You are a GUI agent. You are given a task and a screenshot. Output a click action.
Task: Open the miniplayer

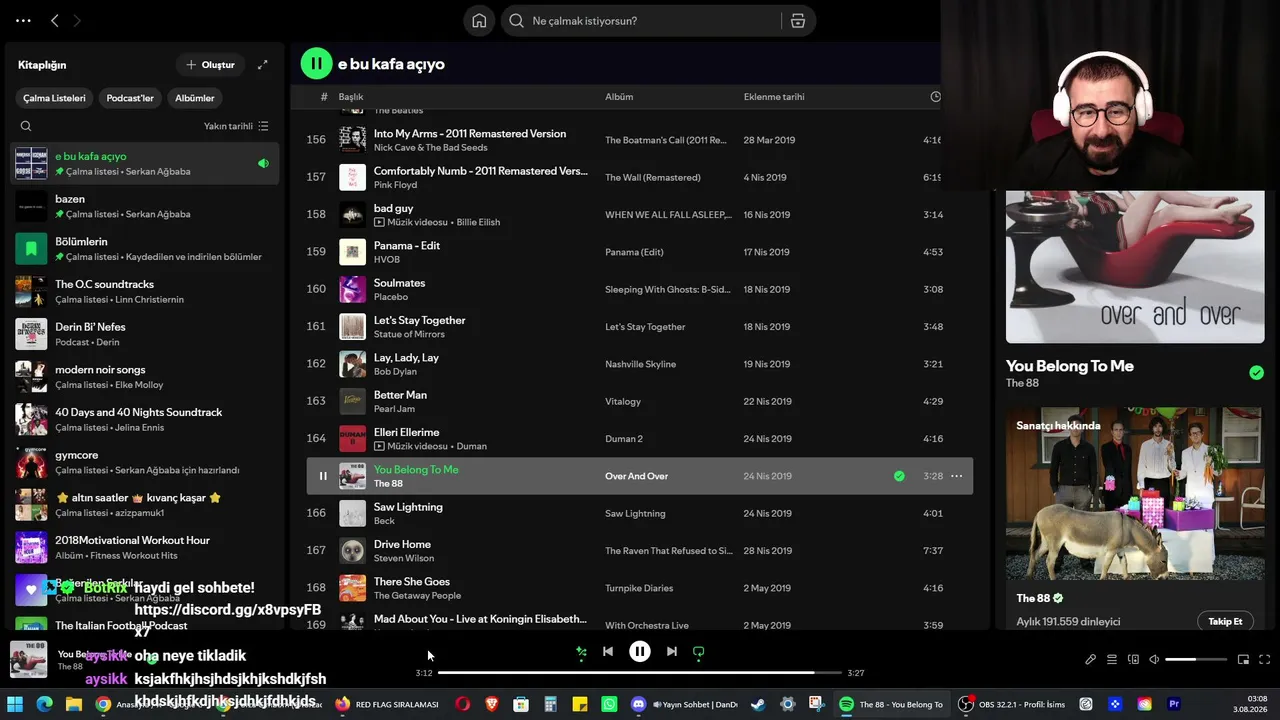(1244, 660)
